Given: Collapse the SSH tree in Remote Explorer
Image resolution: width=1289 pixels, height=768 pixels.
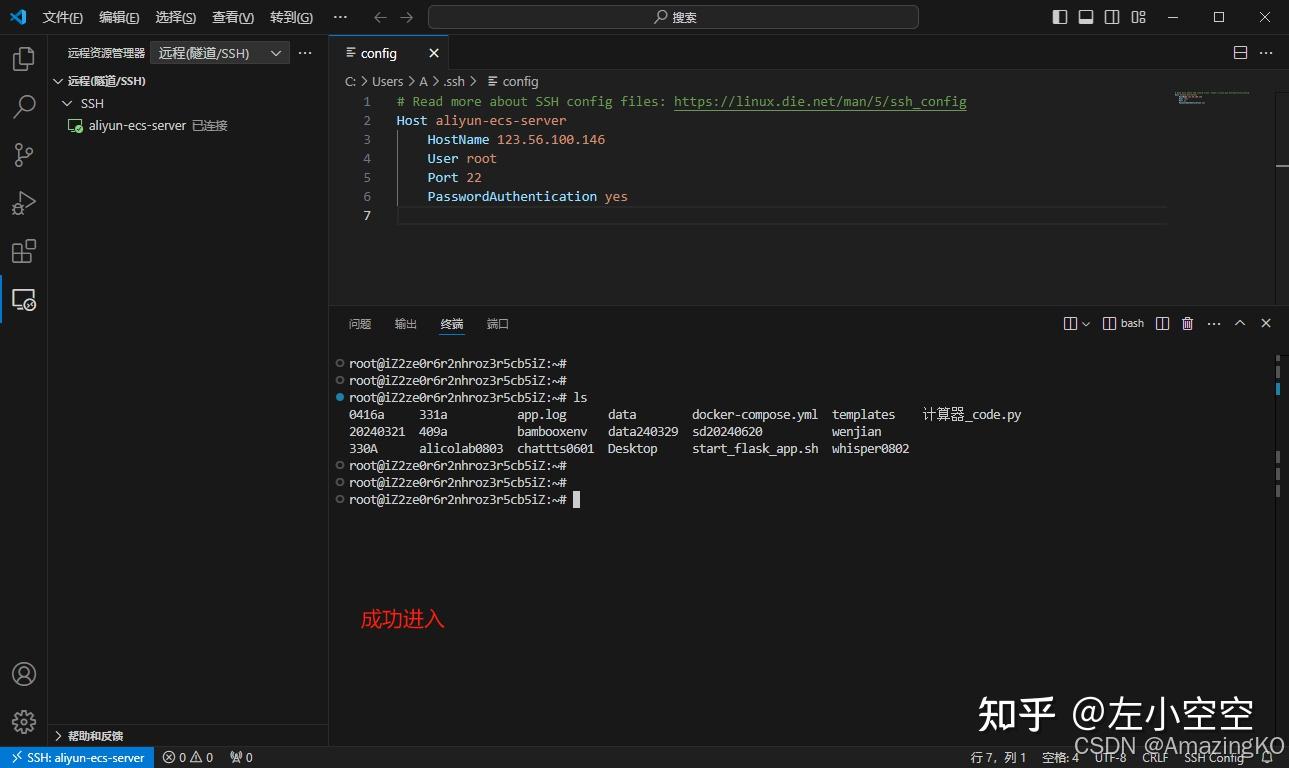Looking at the screenshot, I should [x=66, y=103].
